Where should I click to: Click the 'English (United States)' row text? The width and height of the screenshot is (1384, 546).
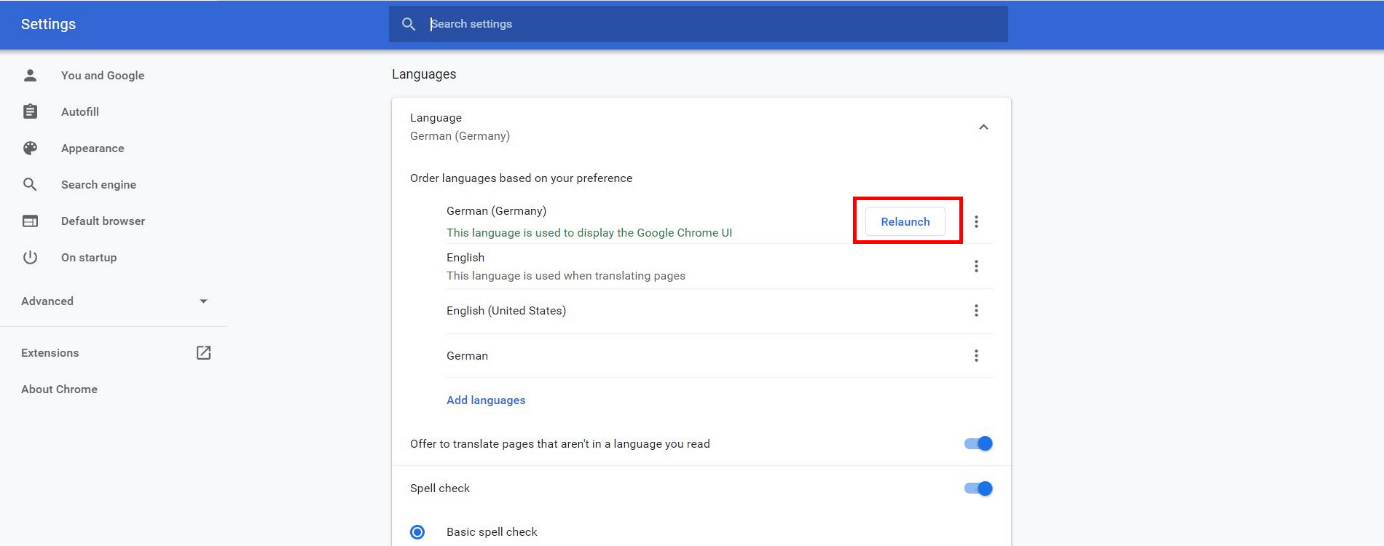506,311
